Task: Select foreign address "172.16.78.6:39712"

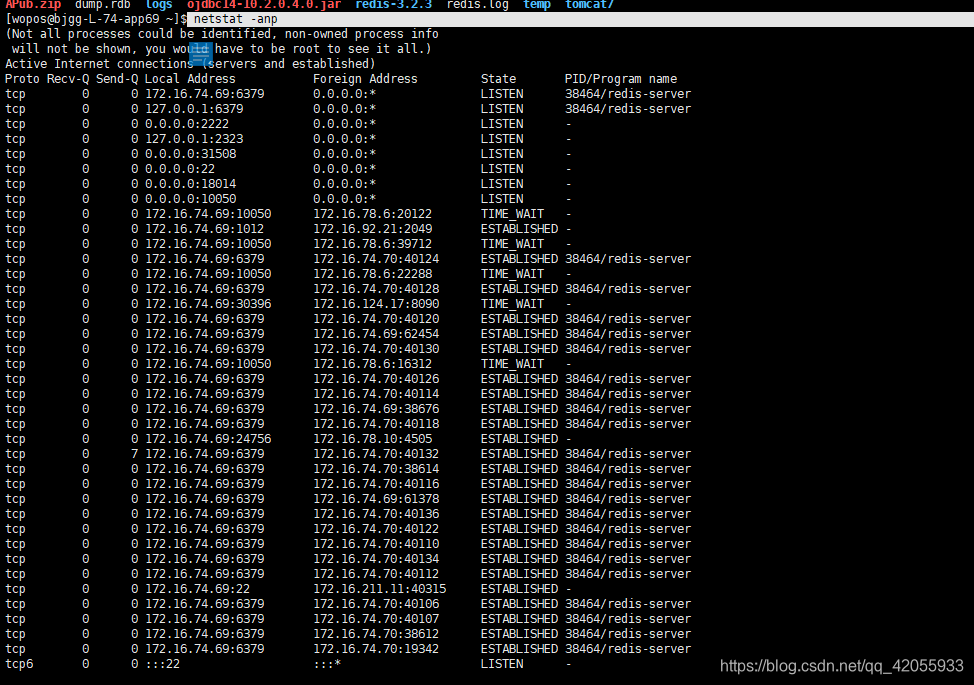Action: pos(372,244)
